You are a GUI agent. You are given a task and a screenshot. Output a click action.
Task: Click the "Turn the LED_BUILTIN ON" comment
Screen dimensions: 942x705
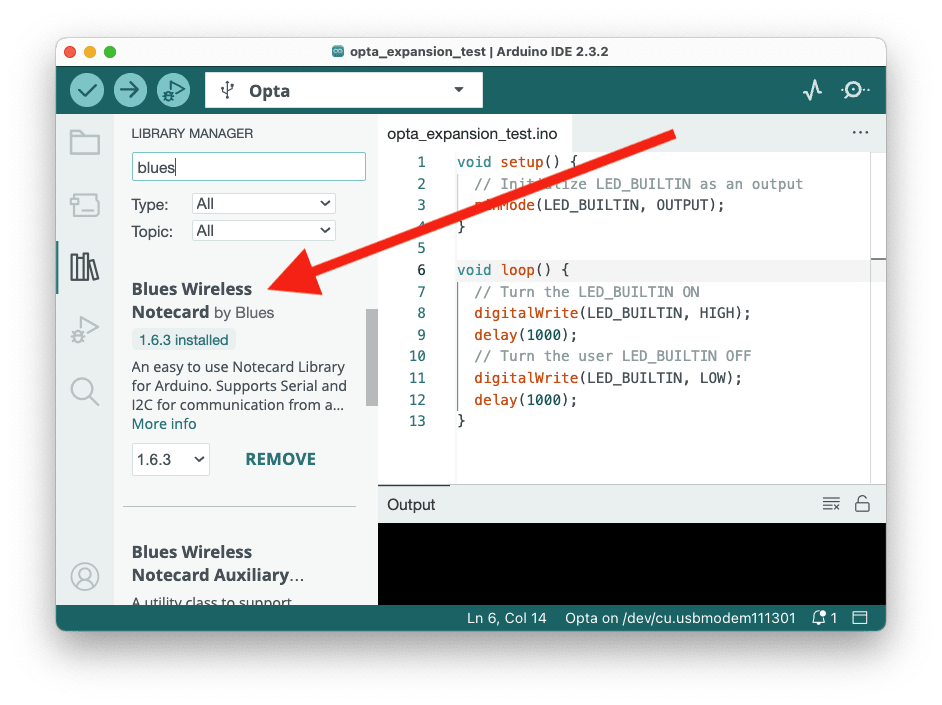coord(586,292)
